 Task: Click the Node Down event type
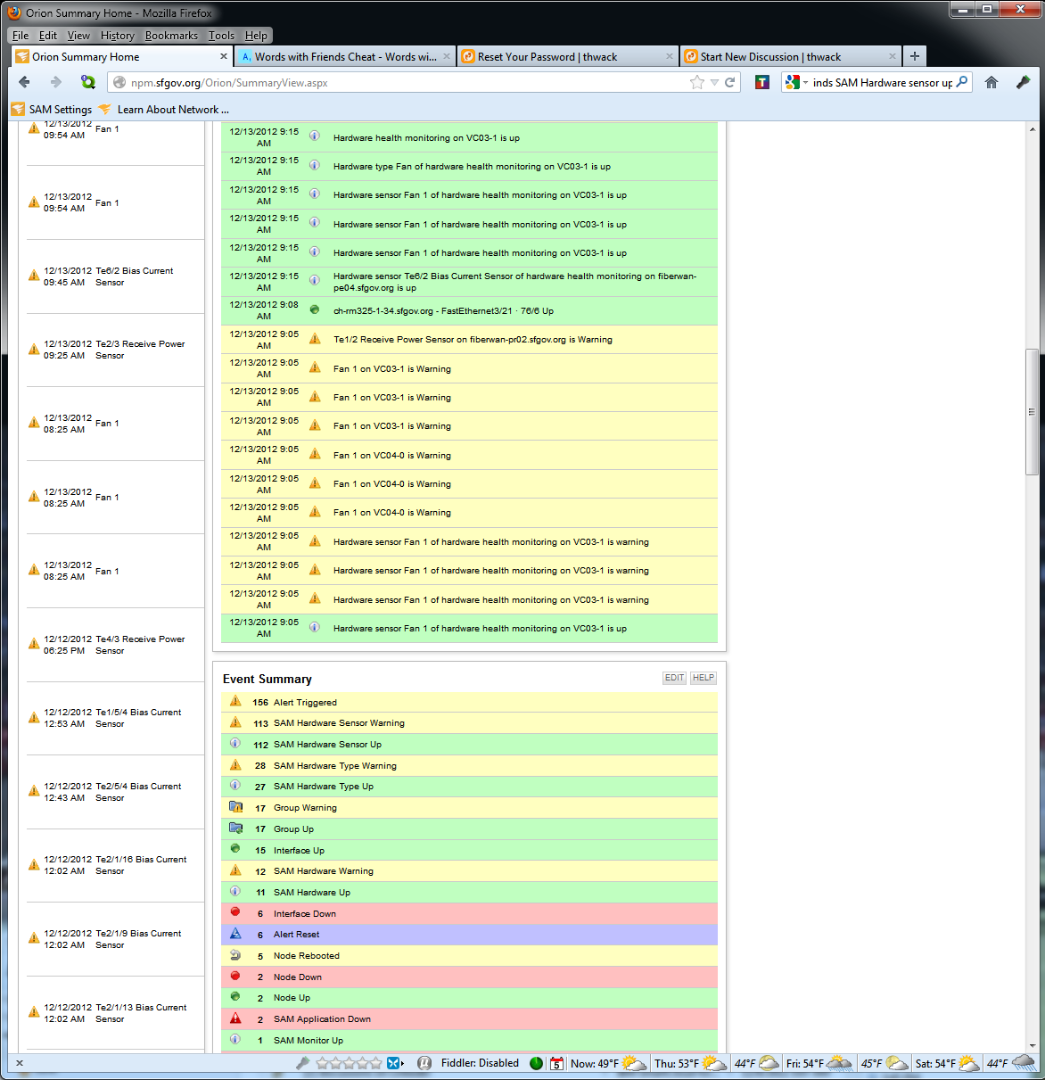297,977
